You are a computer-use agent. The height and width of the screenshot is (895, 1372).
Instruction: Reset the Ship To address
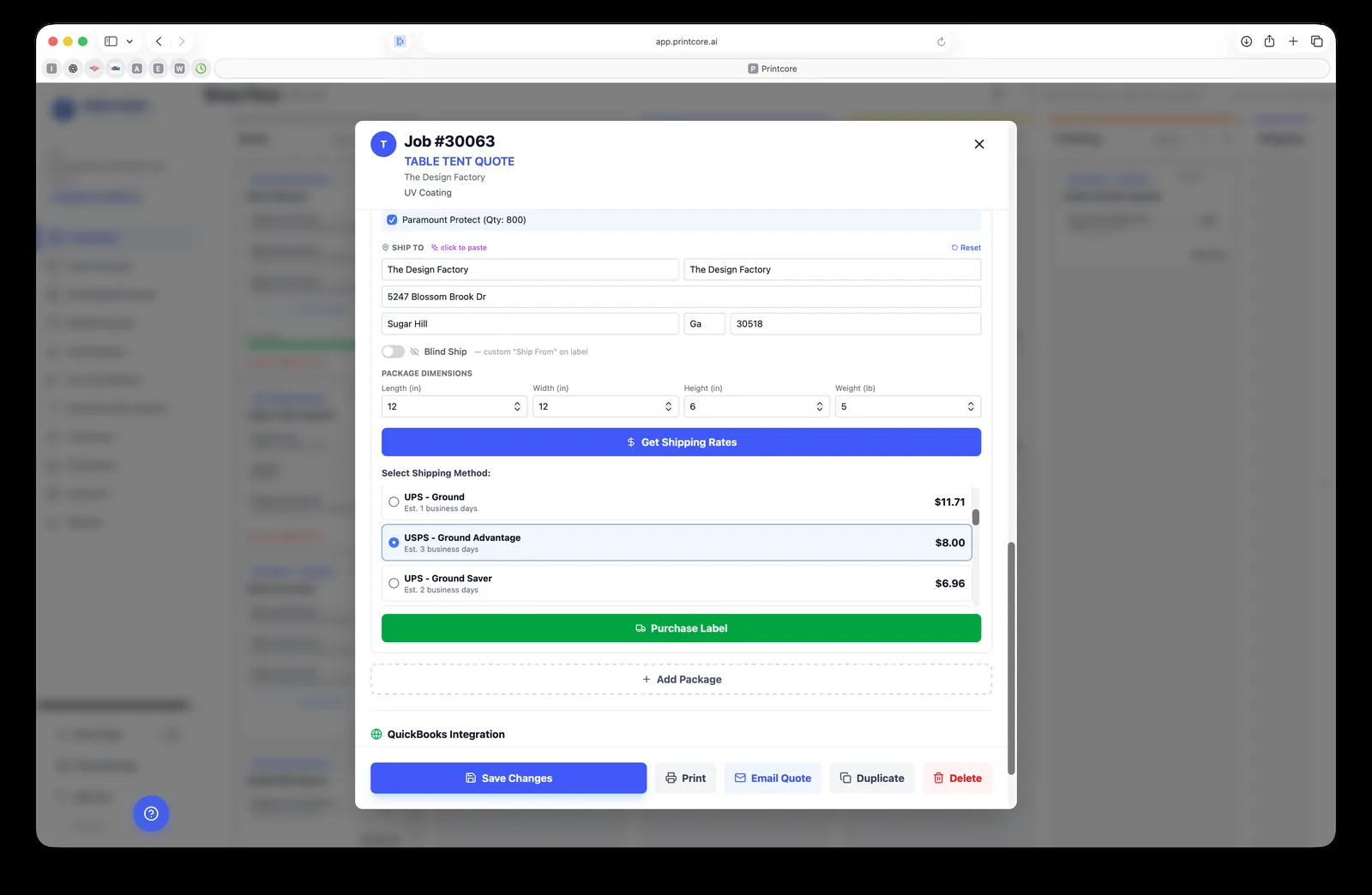pyautogui.click(x=966, y=248)
